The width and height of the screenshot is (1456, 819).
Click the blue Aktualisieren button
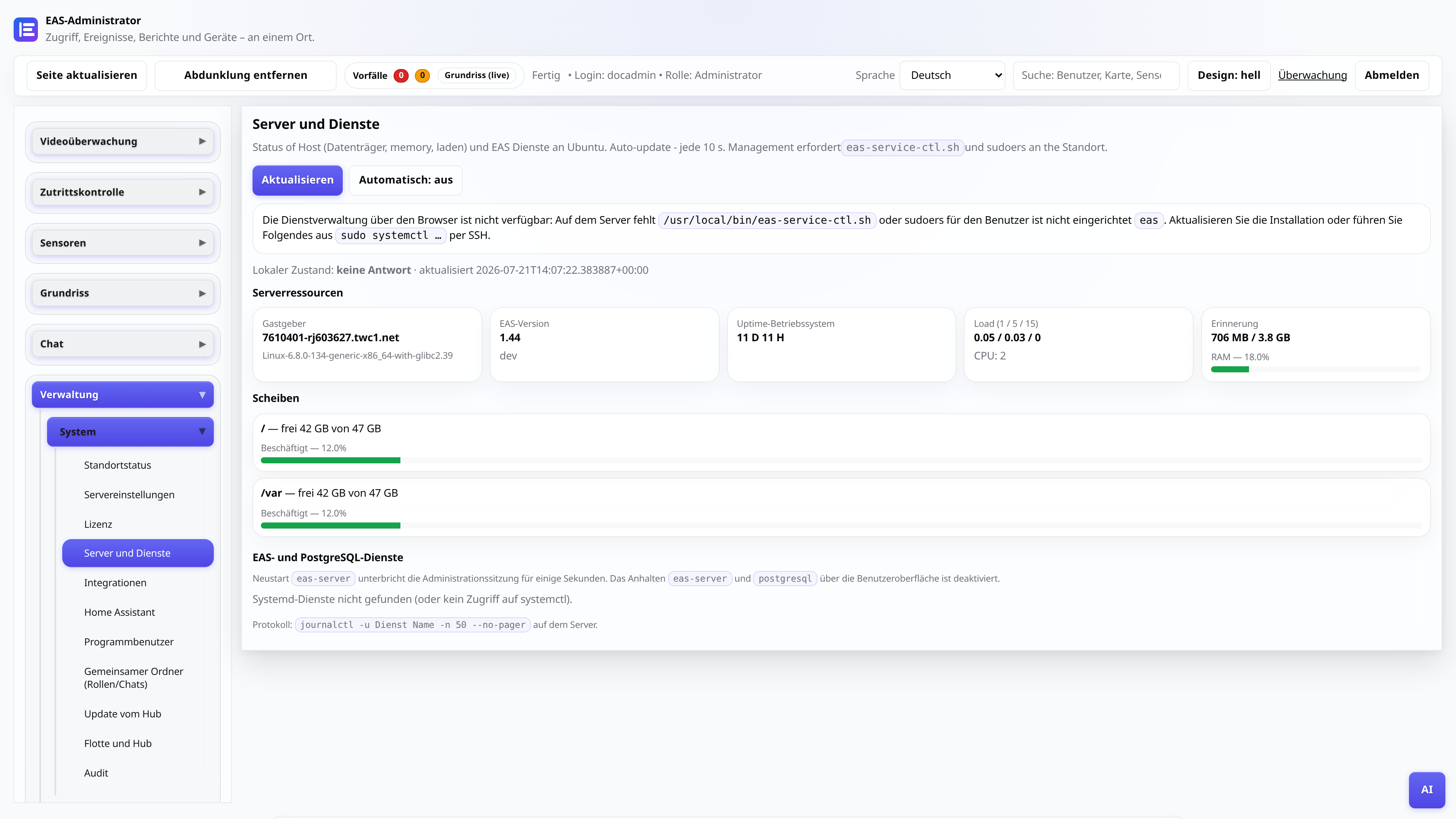click(297, 180)
